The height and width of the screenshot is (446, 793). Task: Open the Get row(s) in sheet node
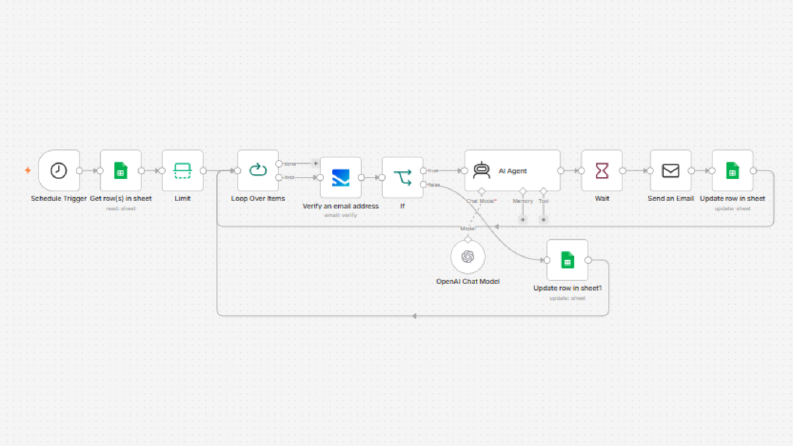(x=121, y=170)
